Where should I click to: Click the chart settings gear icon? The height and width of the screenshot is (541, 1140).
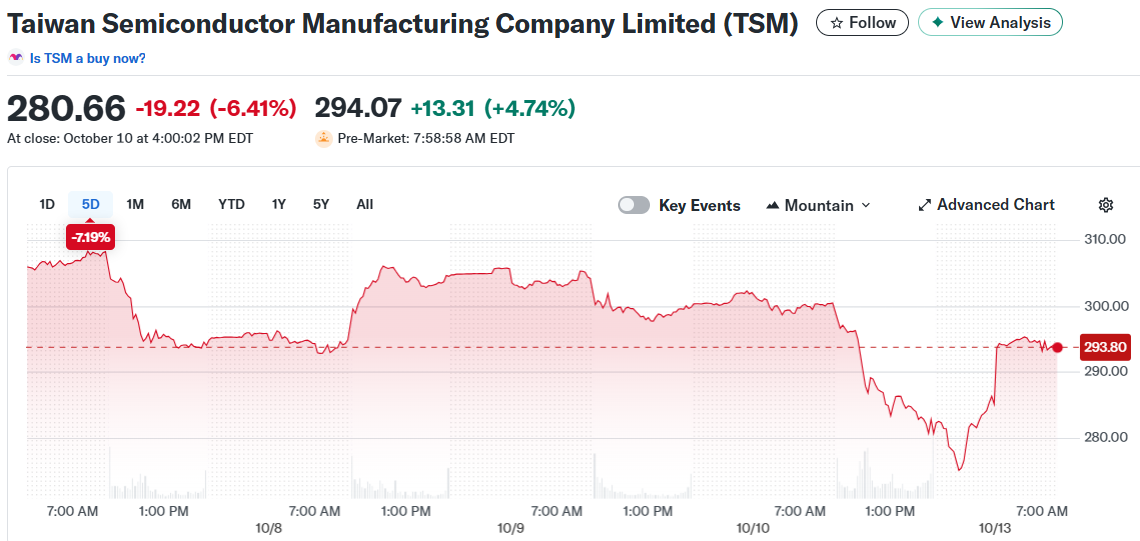tap(1105, 205)
